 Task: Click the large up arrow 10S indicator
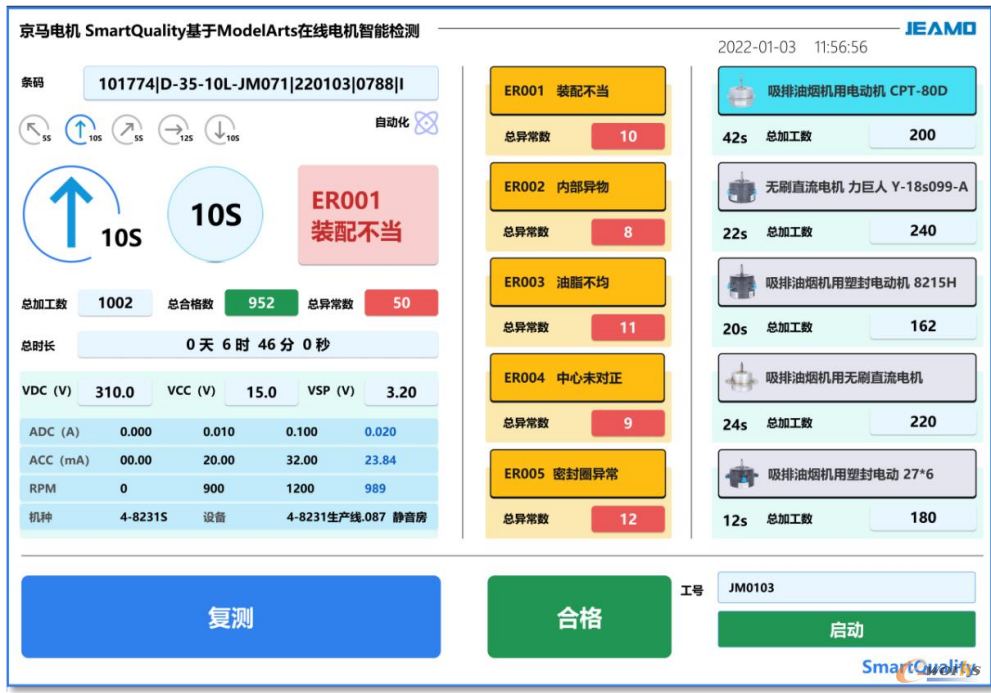pos(83,214)
